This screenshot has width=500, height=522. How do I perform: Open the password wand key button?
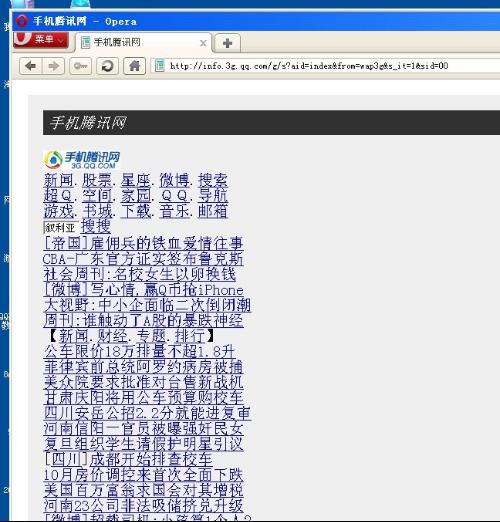coord(80,66)
